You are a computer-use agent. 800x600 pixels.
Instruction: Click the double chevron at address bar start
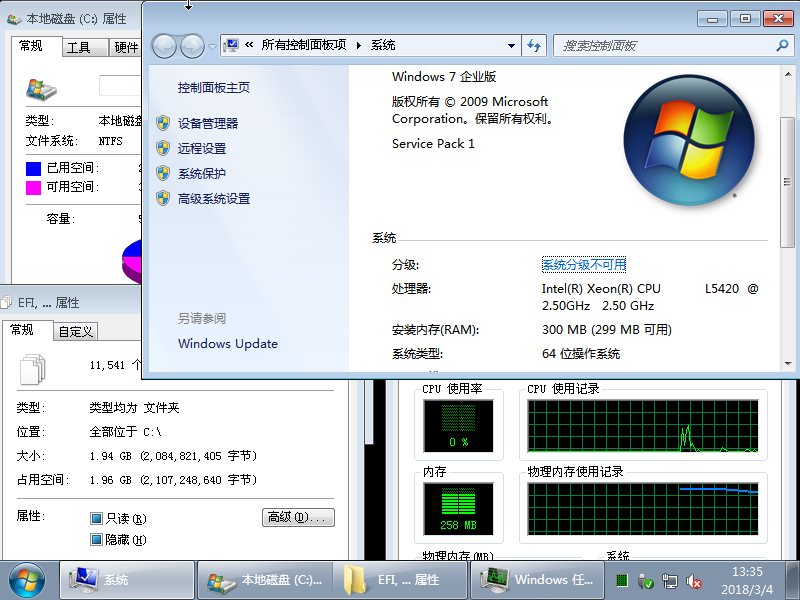coord(249,45)
